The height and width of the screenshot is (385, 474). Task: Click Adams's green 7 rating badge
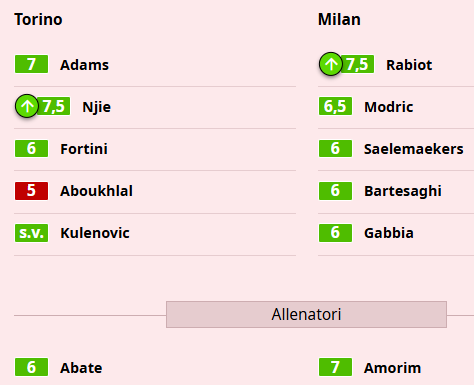coord(31,64)
